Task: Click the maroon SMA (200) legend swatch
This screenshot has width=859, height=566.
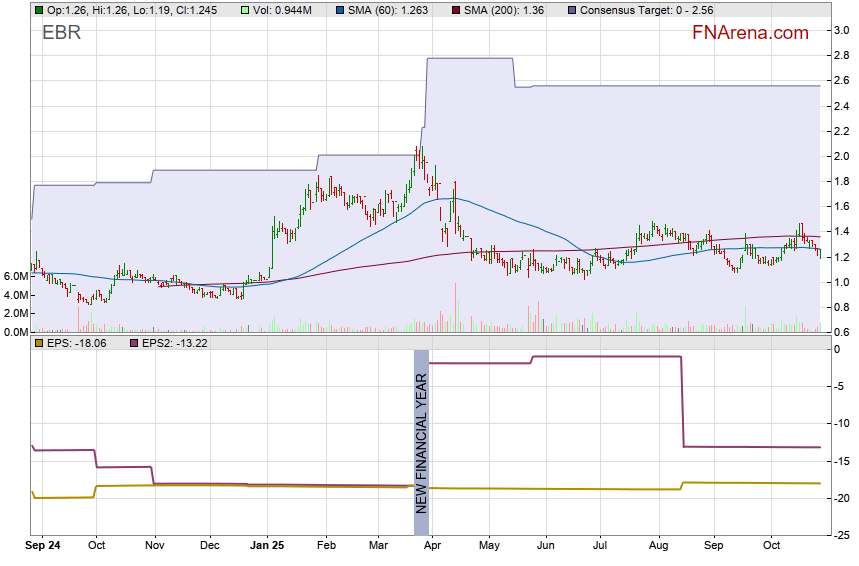Action: tap(455, 9)
